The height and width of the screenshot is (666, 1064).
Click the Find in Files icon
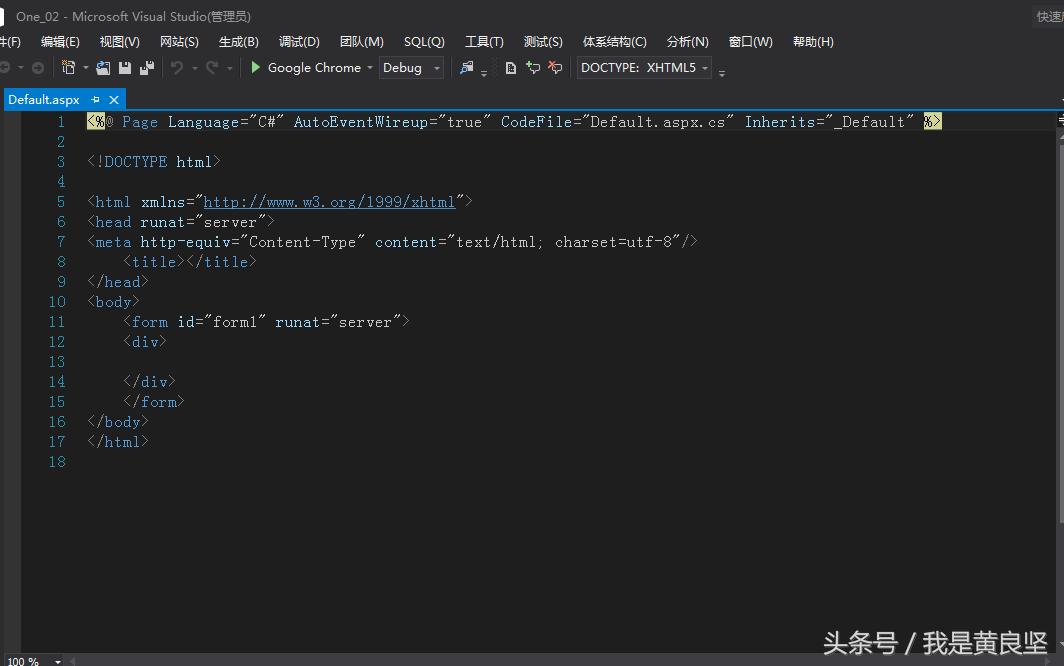[x=467, y=67]
